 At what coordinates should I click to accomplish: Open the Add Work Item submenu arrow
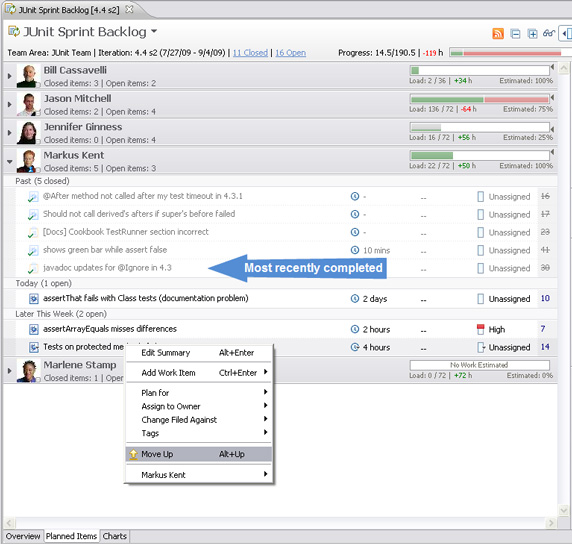click(x=266, y=372)
